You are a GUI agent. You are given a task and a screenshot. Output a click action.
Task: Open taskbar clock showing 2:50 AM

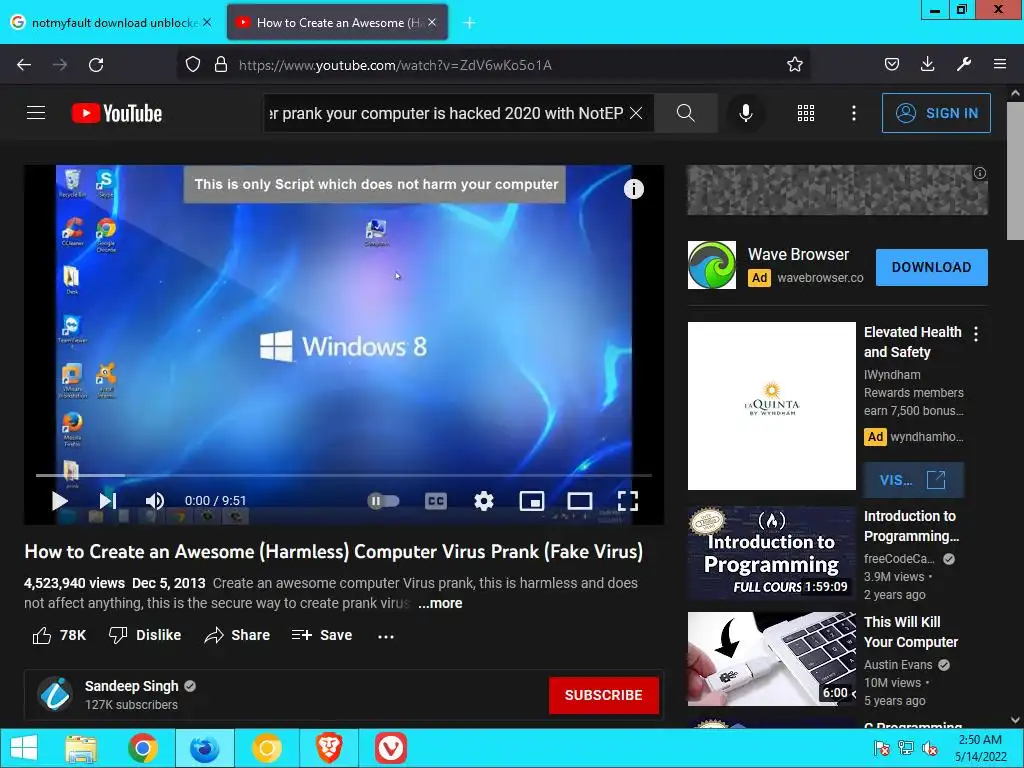point(980,748)
